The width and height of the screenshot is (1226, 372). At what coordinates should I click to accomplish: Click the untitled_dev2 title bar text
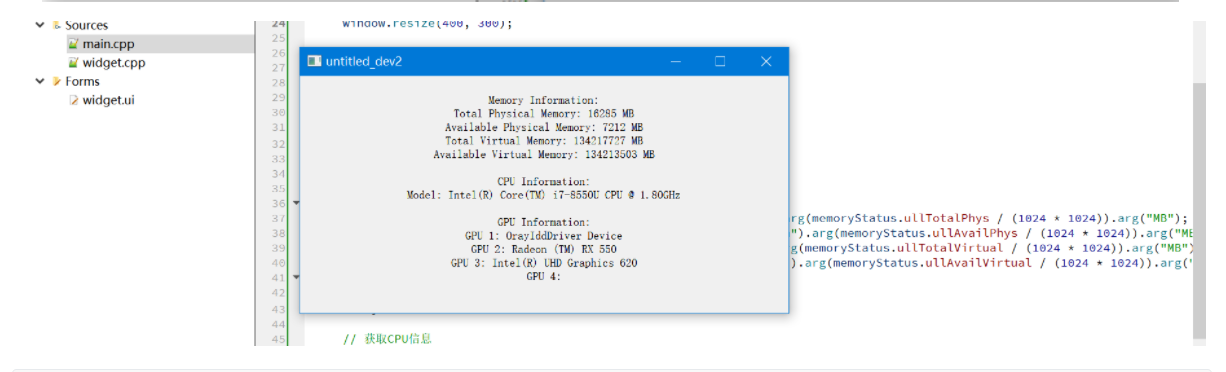tap(364, 62)
